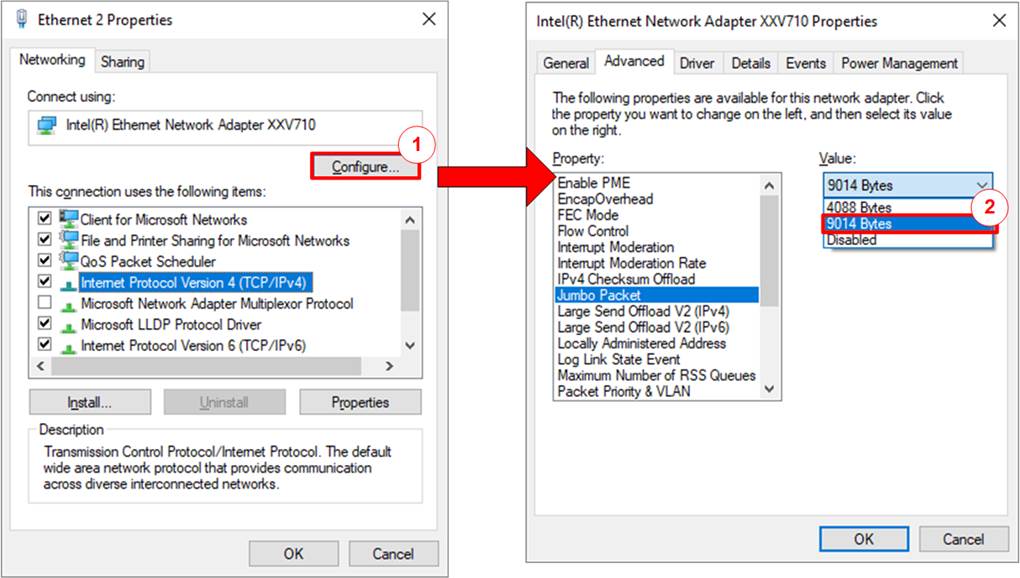Viewport: 1020px width, 578px height.
Task: Click the Client for Microsoft Networks icon
Action: tap(68, 218)
